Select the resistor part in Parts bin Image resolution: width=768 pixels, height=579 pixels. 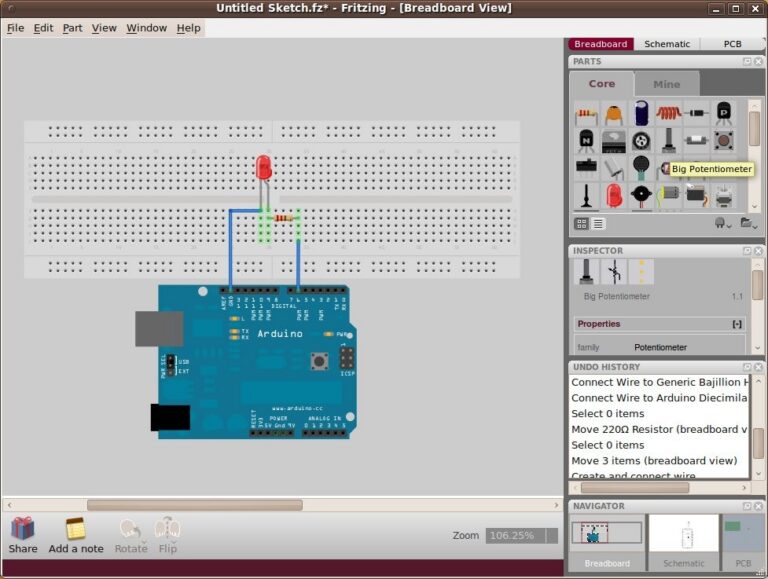[586, 114]
